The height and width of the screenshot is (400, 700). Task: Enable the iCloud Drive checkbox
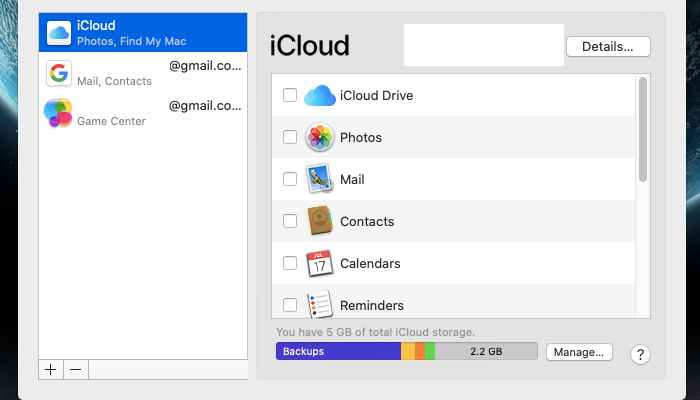(290, 95)
